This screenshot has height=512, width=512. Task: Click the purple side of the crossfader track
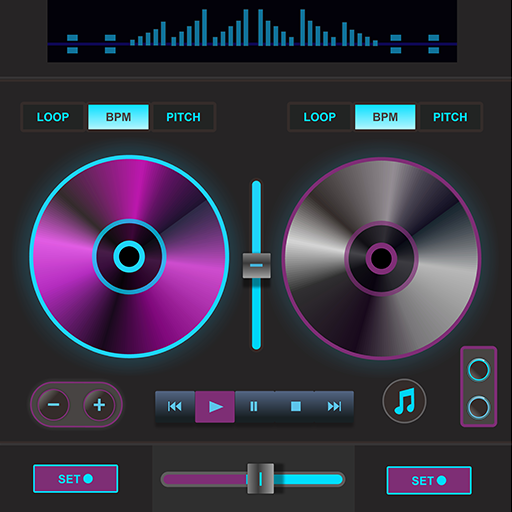coord(205,480)
